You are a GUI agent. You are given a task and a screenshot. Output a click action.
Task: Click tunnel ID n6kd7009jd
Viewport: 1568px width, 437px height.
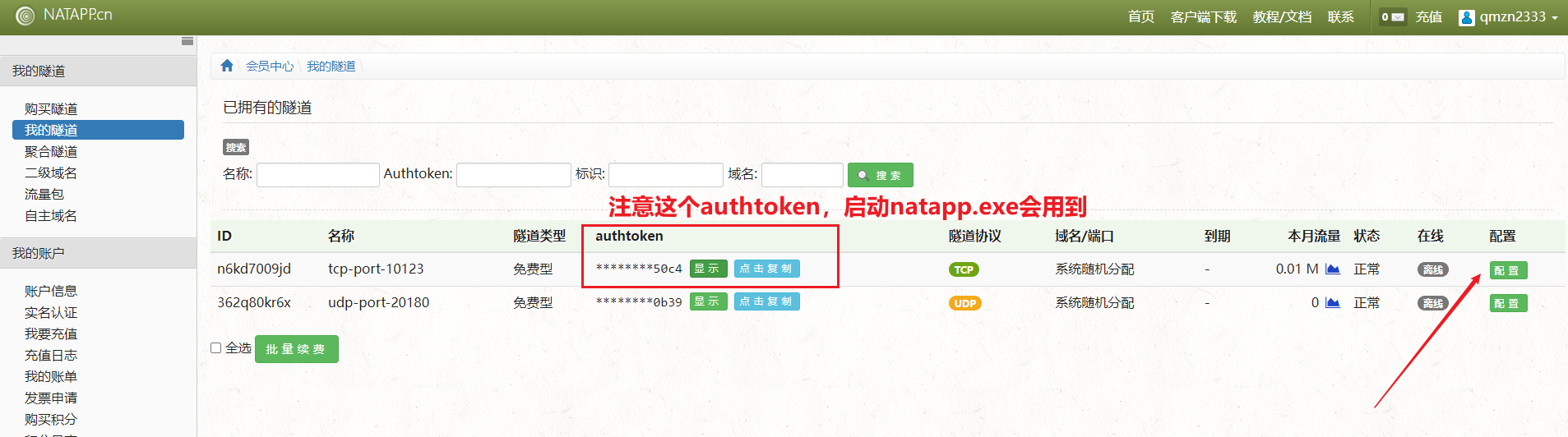tap(254, 269)
